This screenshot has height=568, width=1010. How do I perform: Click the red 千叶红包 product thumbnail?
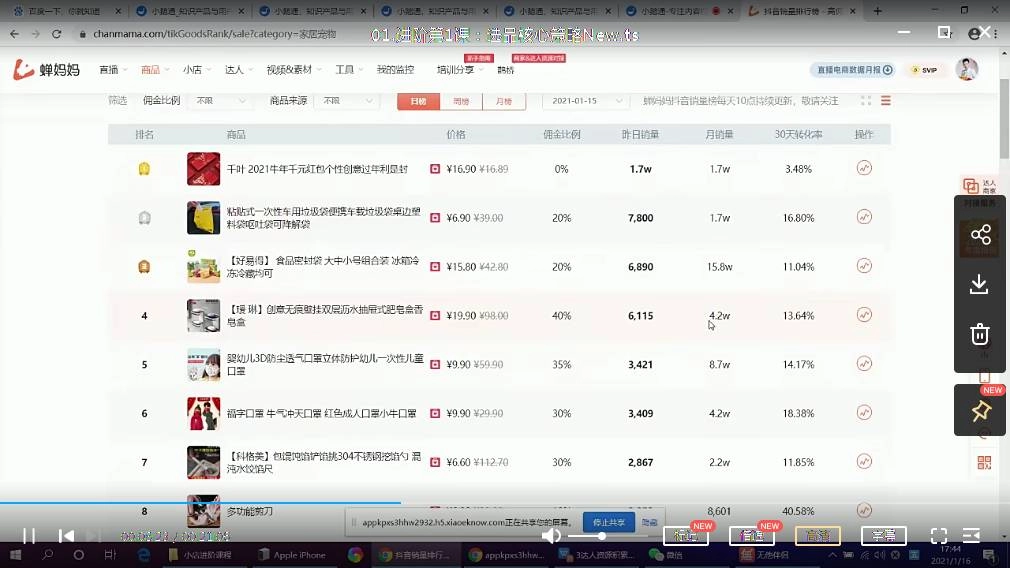point(204,169)
